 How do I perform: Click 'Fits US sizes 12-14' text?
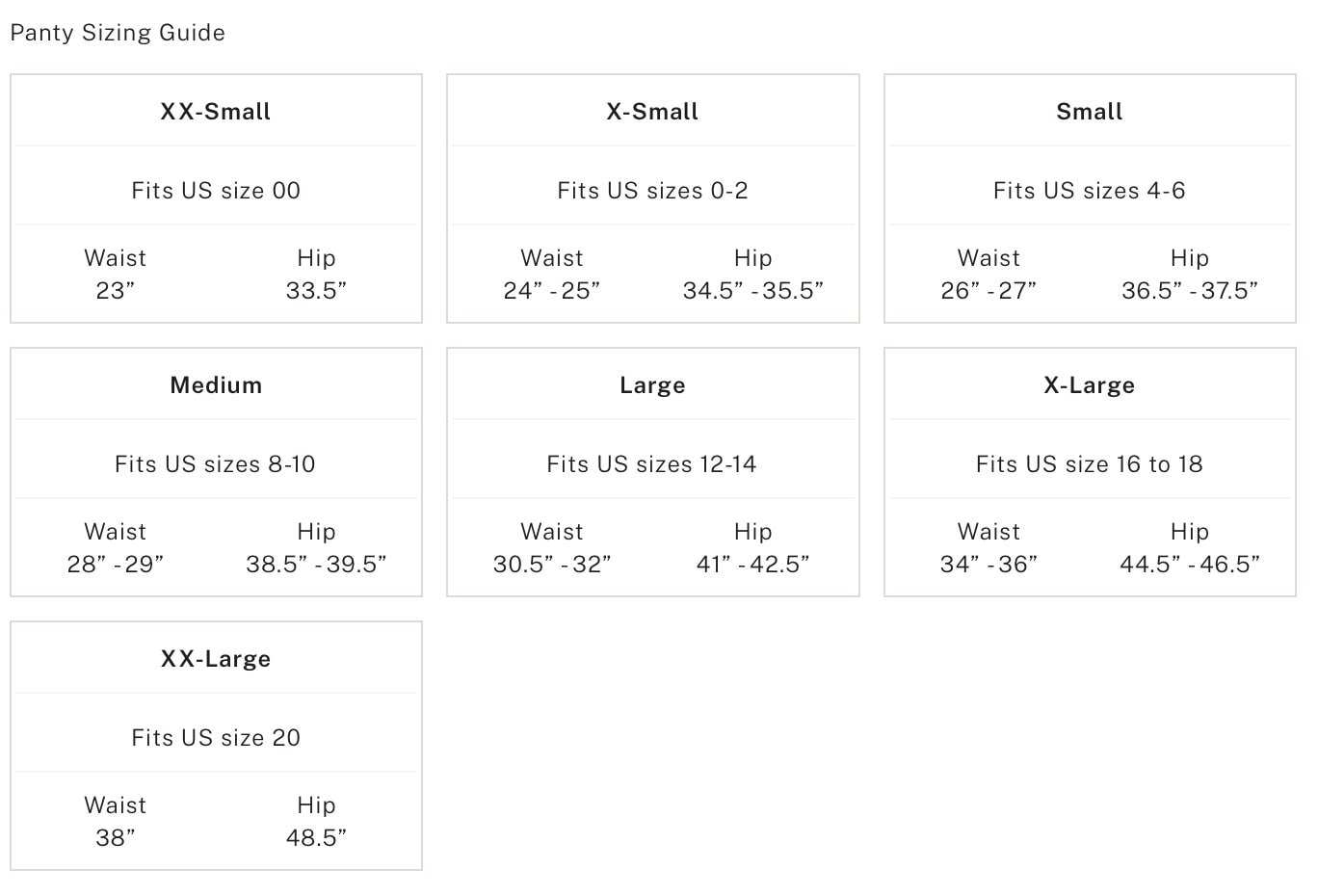(x=652, y=464)
